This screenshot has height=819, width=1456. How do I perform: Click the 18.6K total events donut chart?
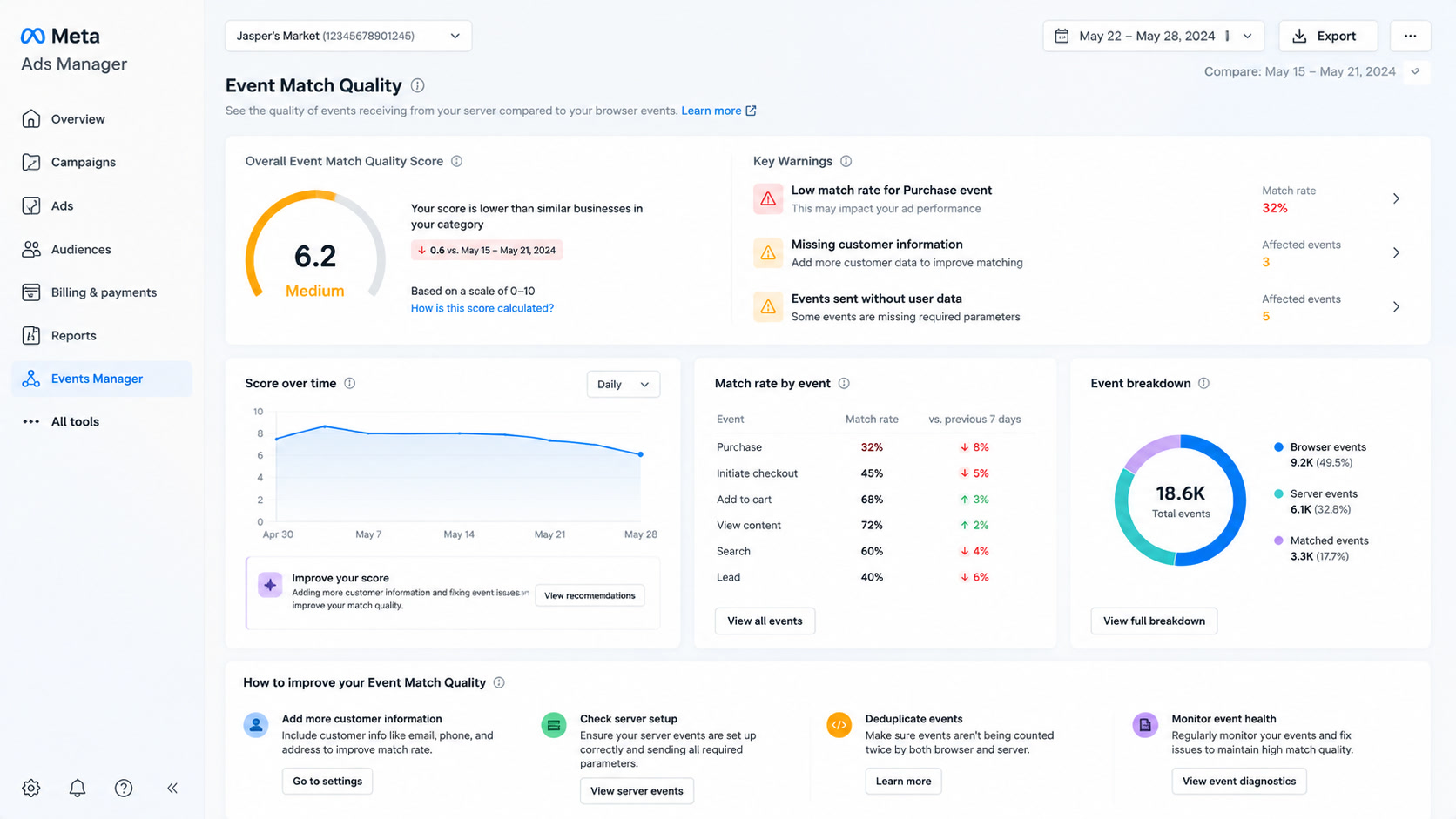[x=1180, y=500]
